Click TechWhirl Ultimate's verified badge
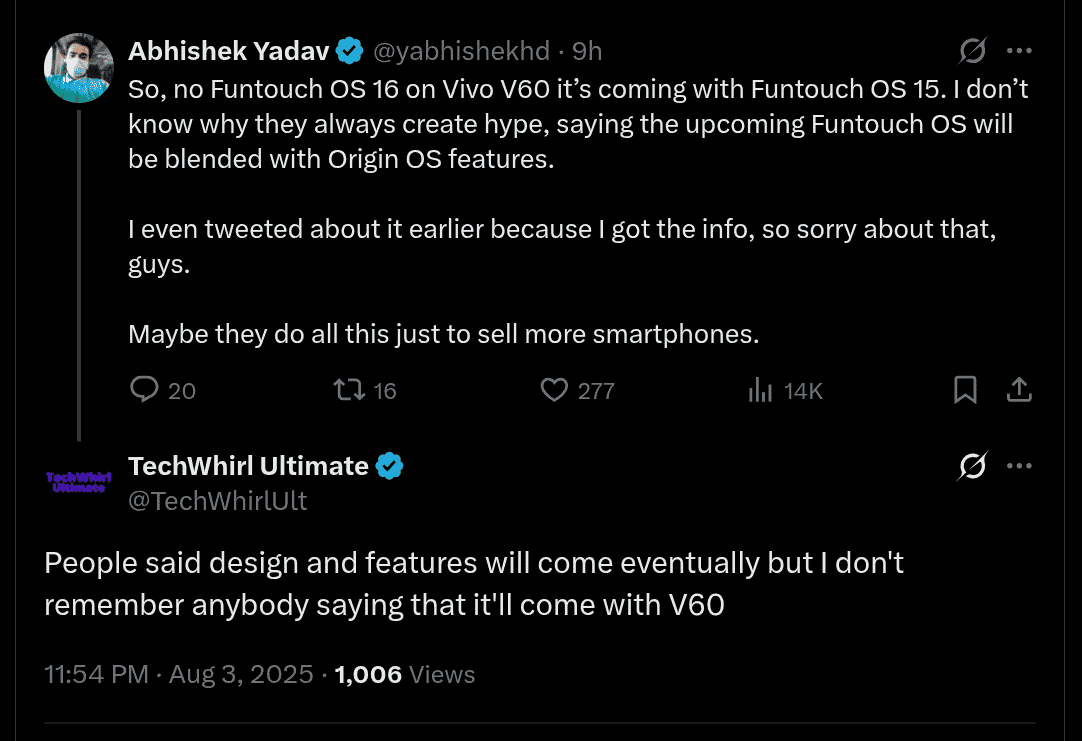 (x=390, y=465)
